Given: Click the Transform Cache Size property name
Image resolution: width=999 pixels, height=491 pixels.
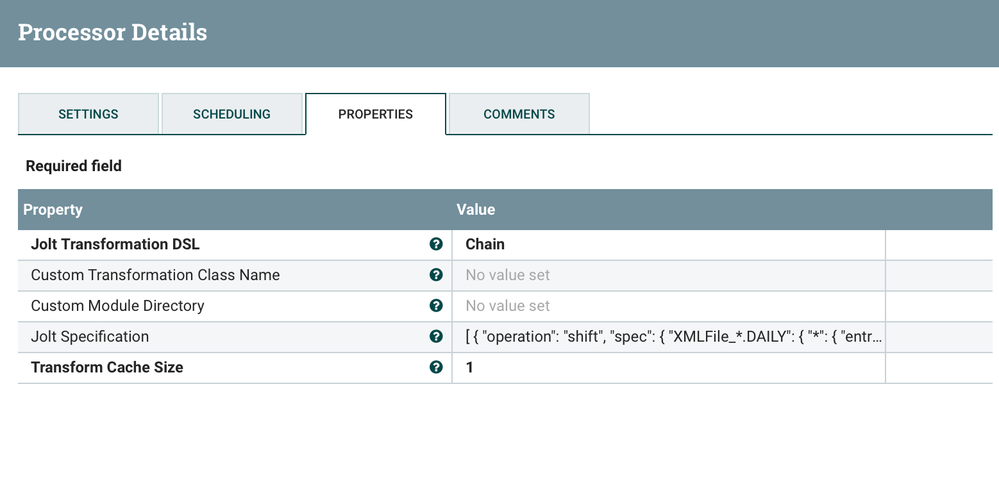Looking at the screenshot, I should coord(107,367).
